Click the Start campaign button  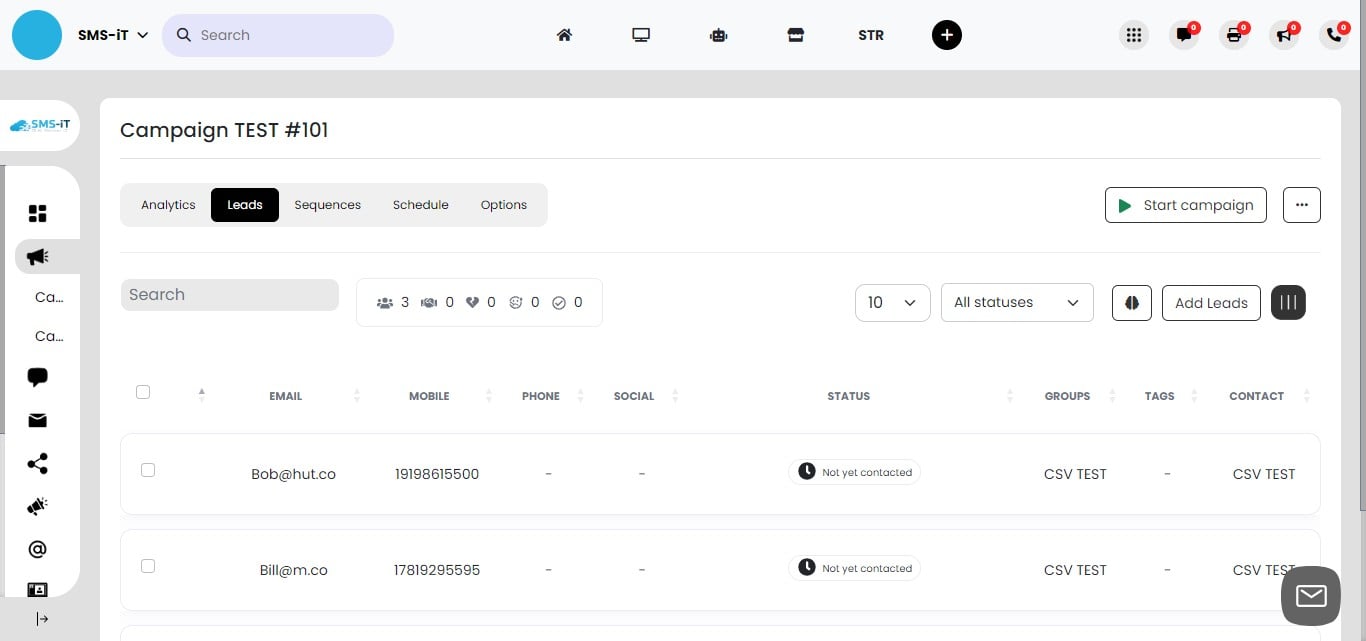[1186, 205]
